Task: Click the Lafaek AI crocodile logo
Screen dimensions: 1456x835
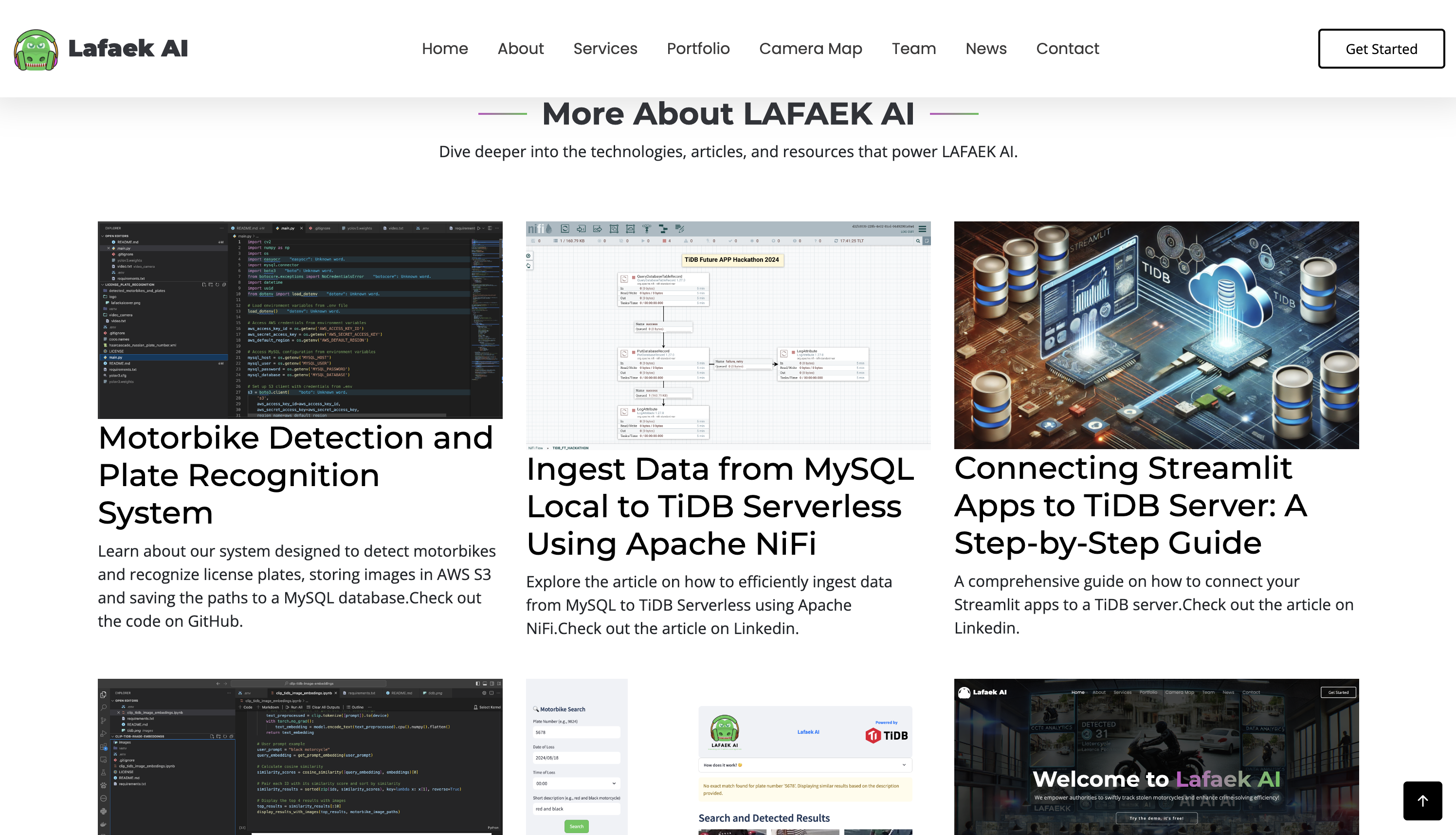Action: (x=36, y=49)
